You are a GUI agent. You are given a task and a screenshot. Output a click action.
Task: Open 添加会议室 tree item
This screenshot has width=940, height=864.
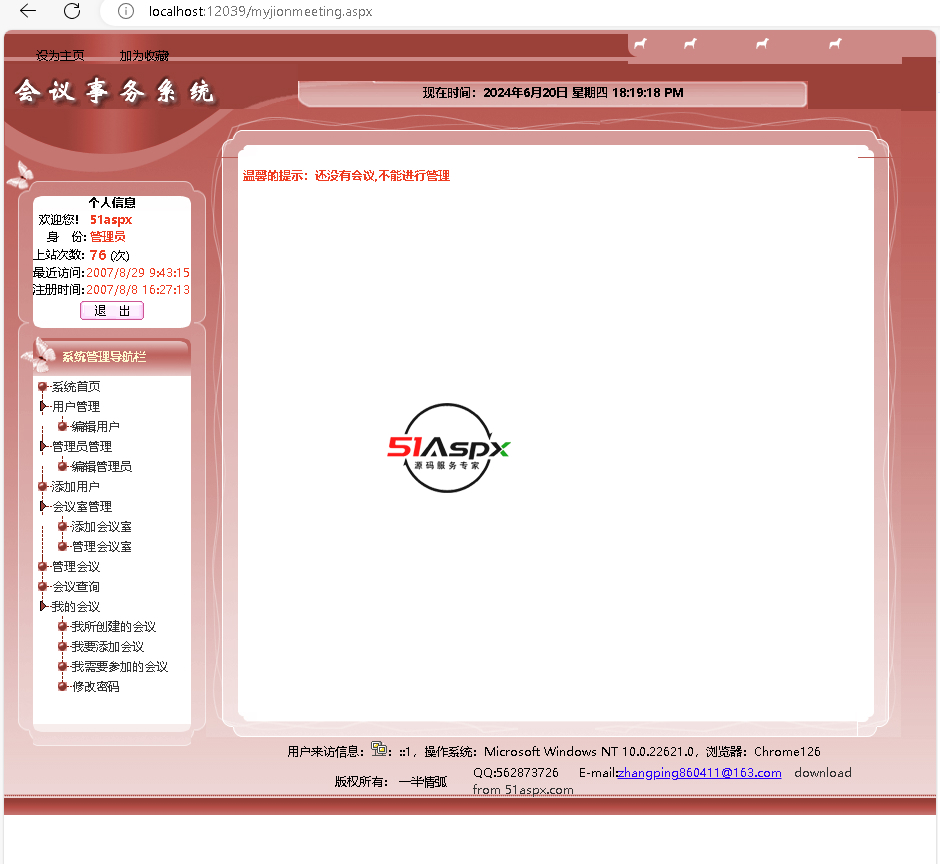tap(101, 526)
